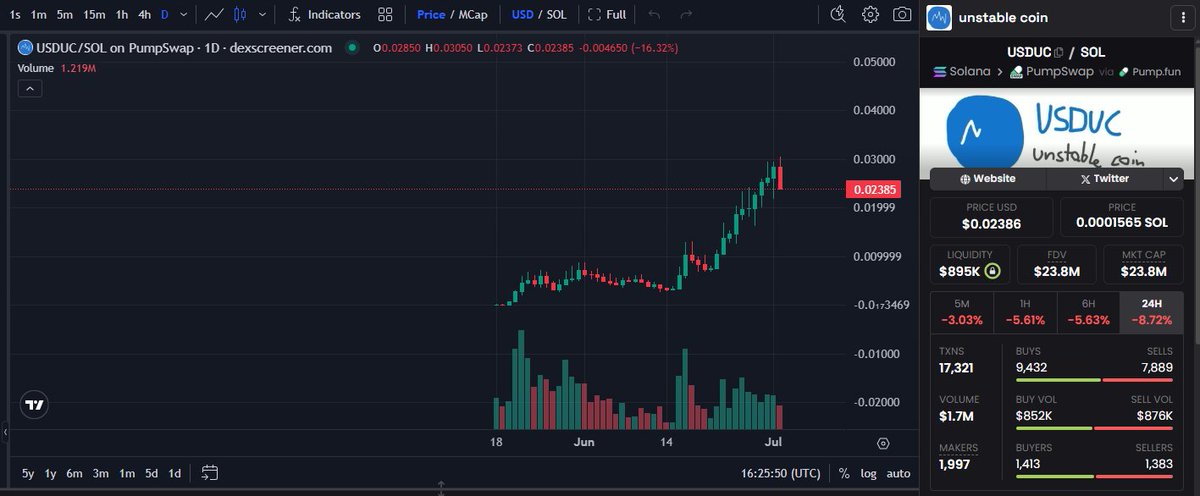Click the USDUC token icon in chart legend

click(x=25, y=48)
